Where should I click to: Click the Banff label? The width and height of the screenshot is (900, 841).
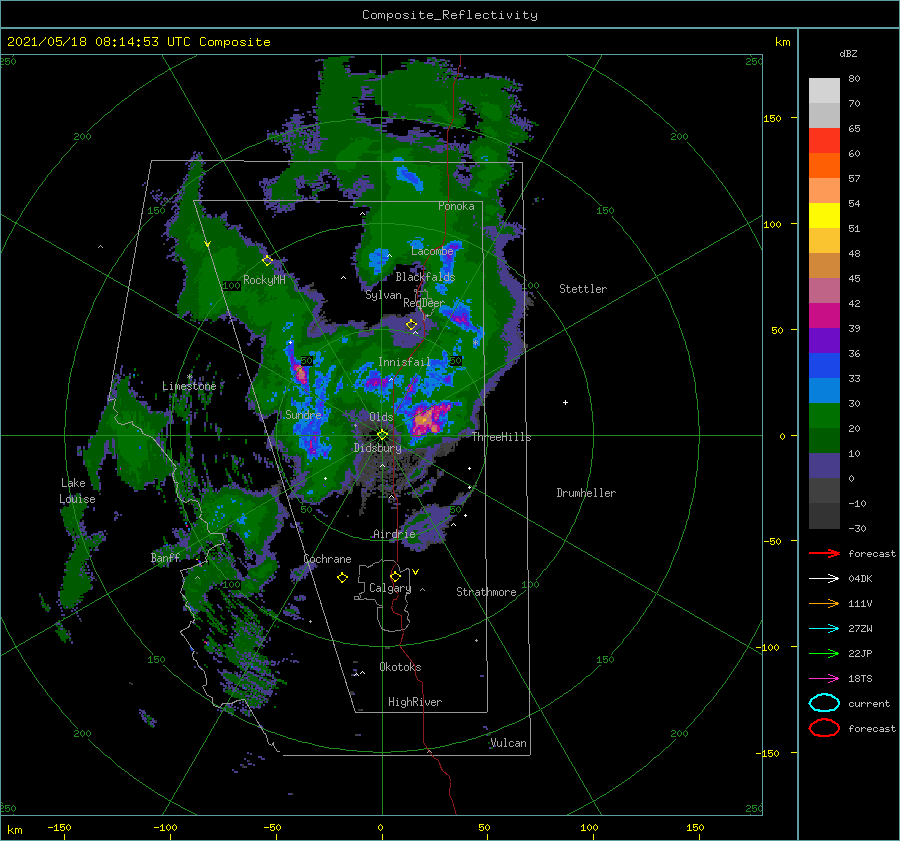165,557
